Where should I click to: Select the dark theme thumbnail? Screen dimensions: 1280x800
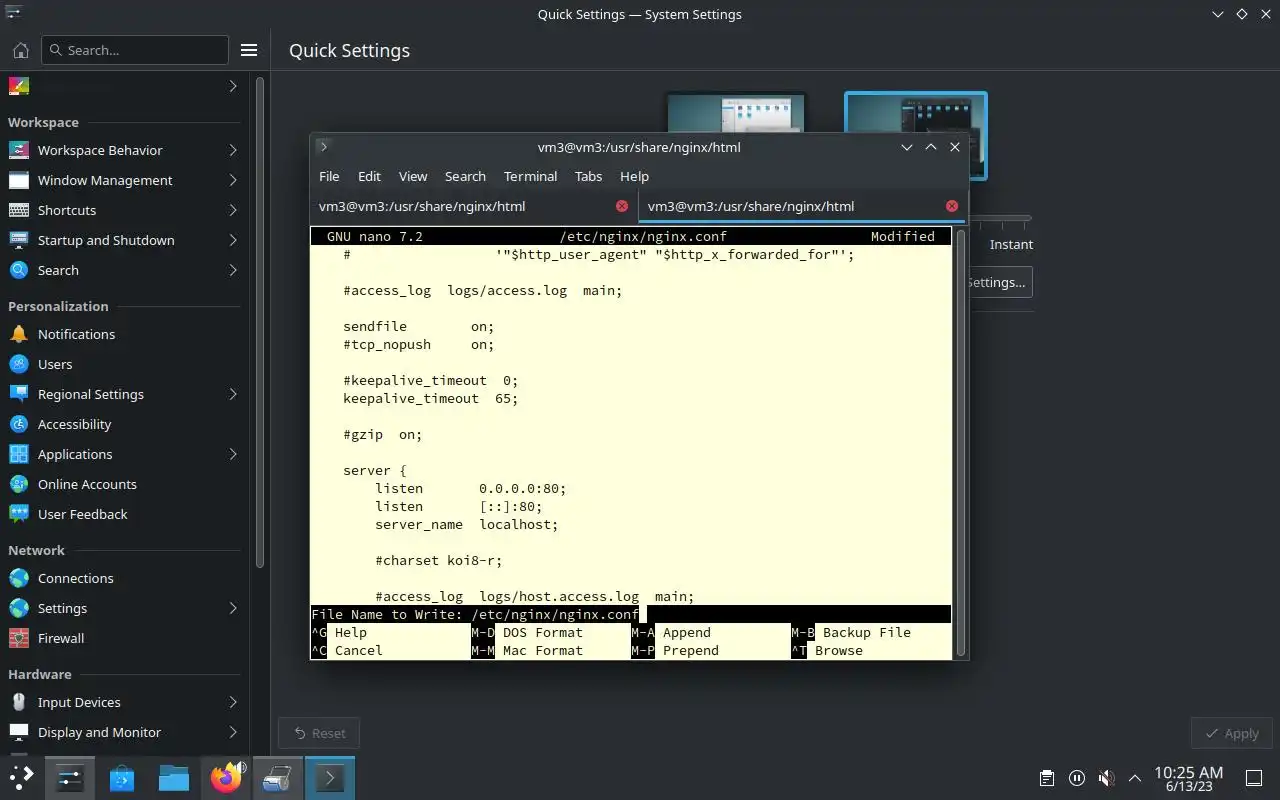point(916,114)
